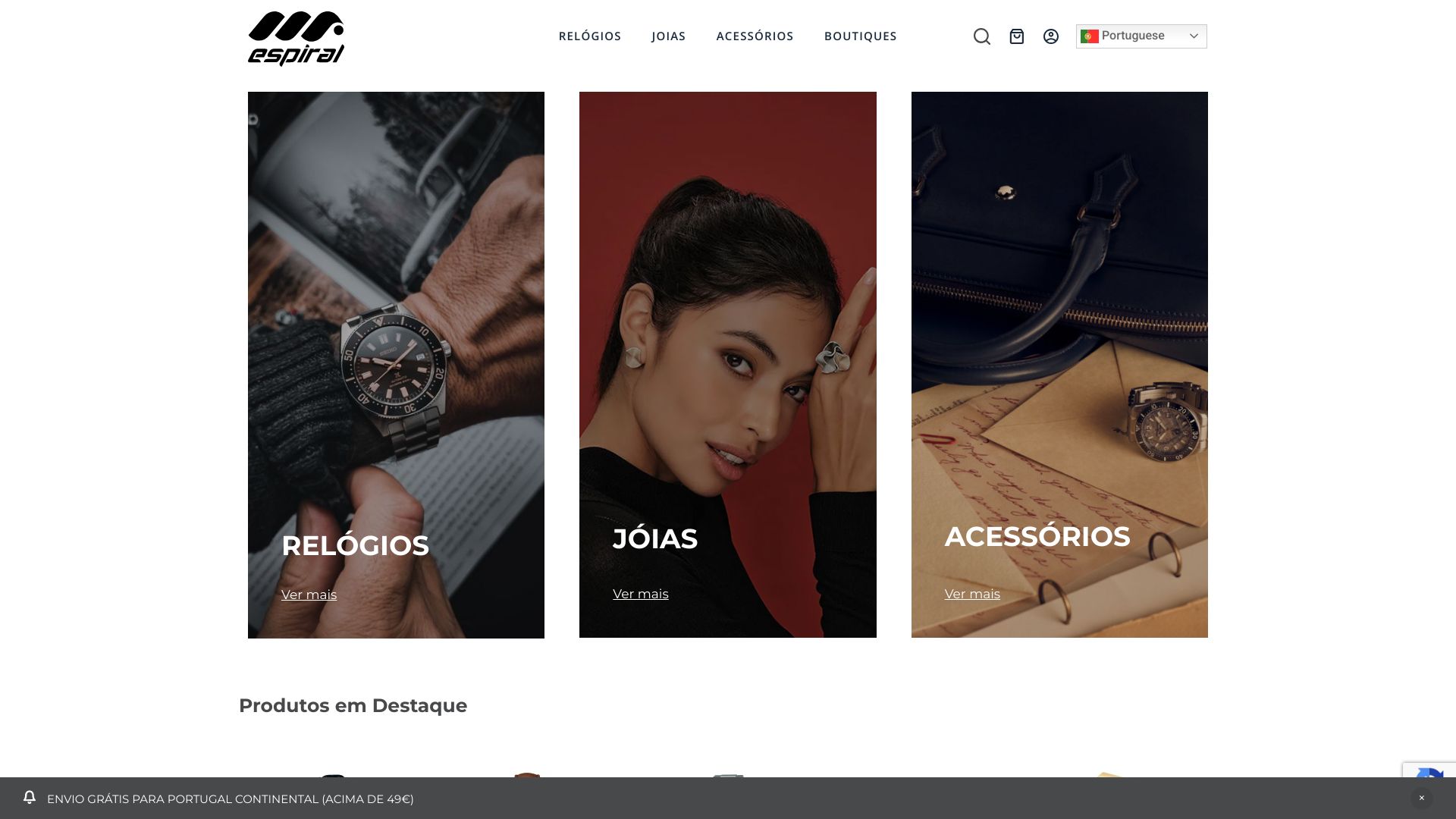Click the Espiral logo

coord(296,39)
